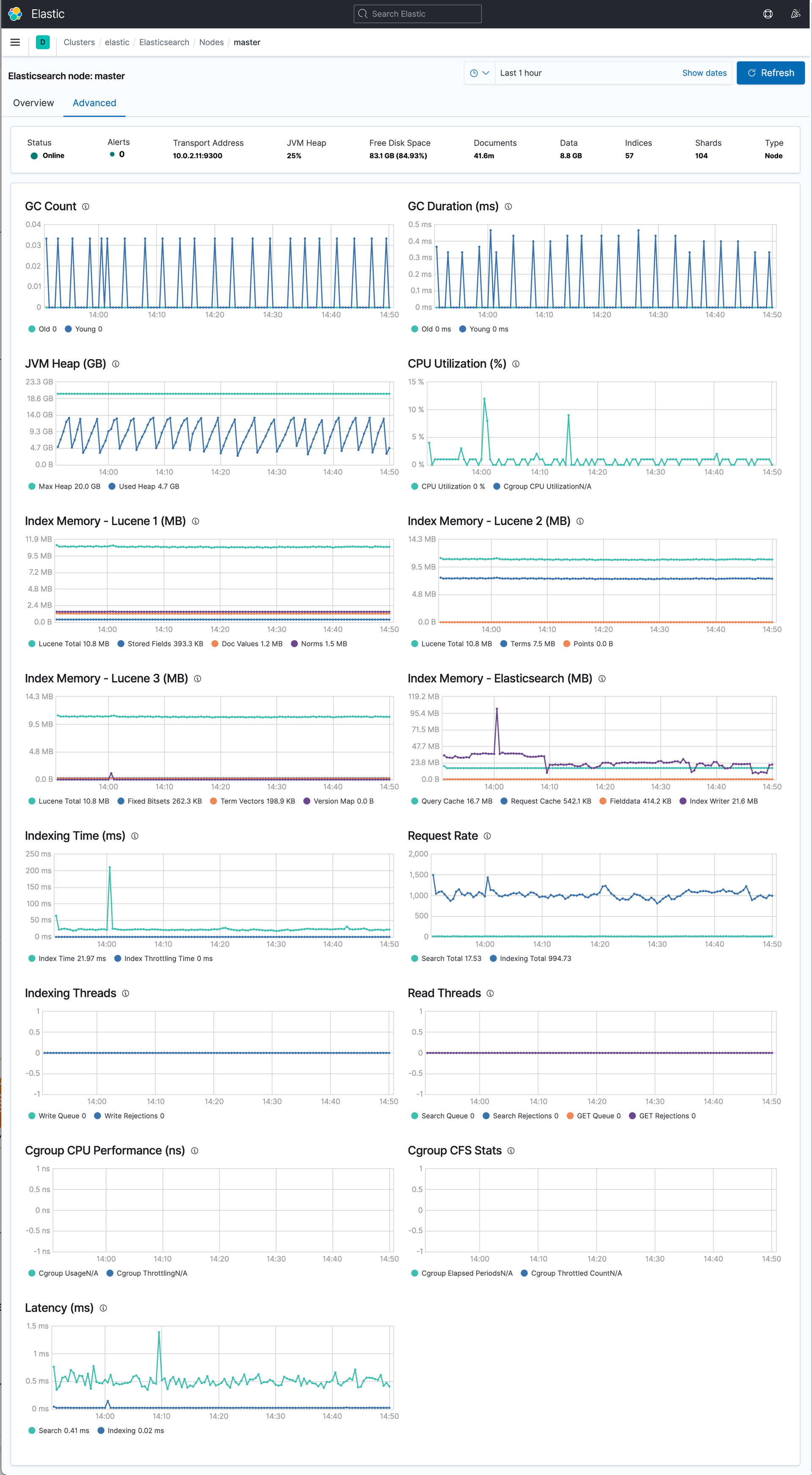812x1475 pixels.
Task: Click the info icon beside CPU Utilization
Action: point(516,364)
